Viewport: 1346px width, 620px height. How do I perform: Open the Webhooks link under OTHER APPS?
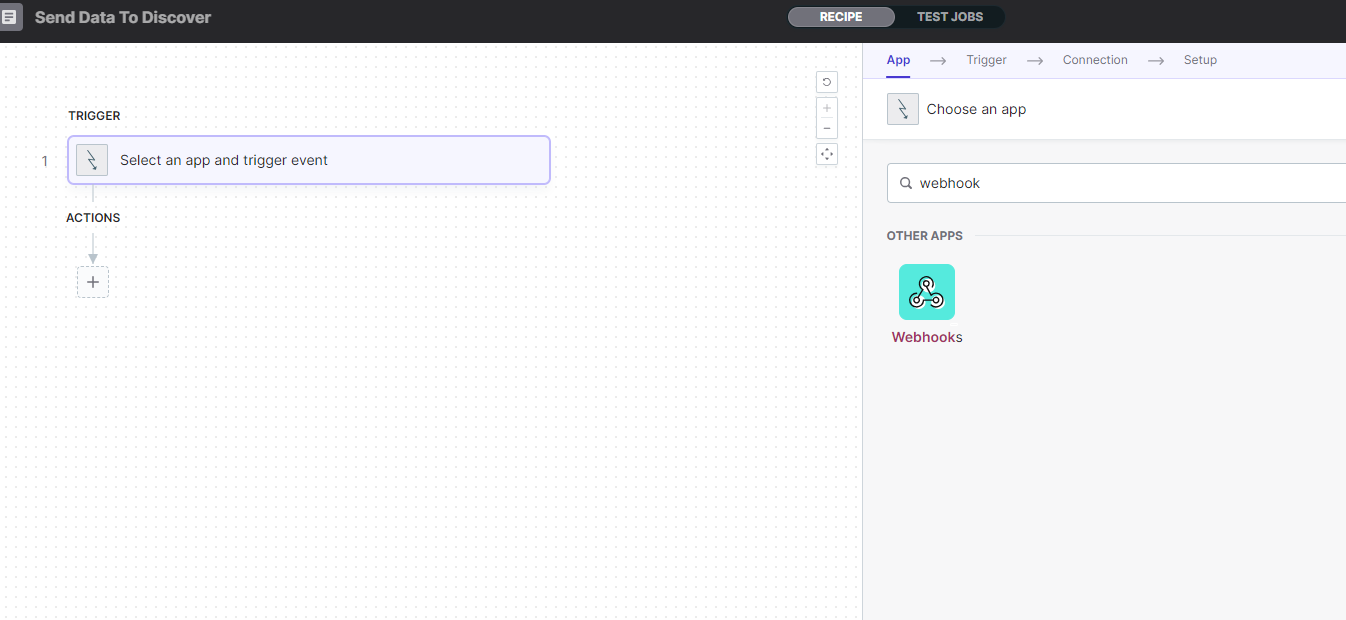coord(926,337)
